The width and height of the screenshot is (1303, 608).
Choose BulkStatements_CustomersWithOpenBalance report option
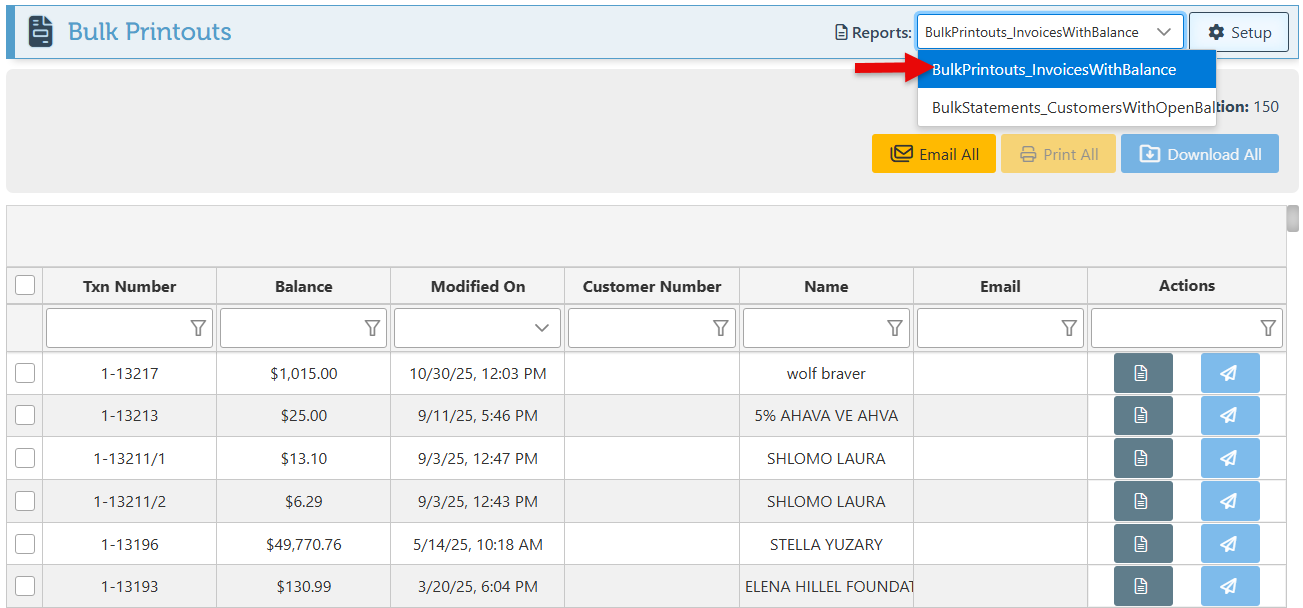[1066, 108]
